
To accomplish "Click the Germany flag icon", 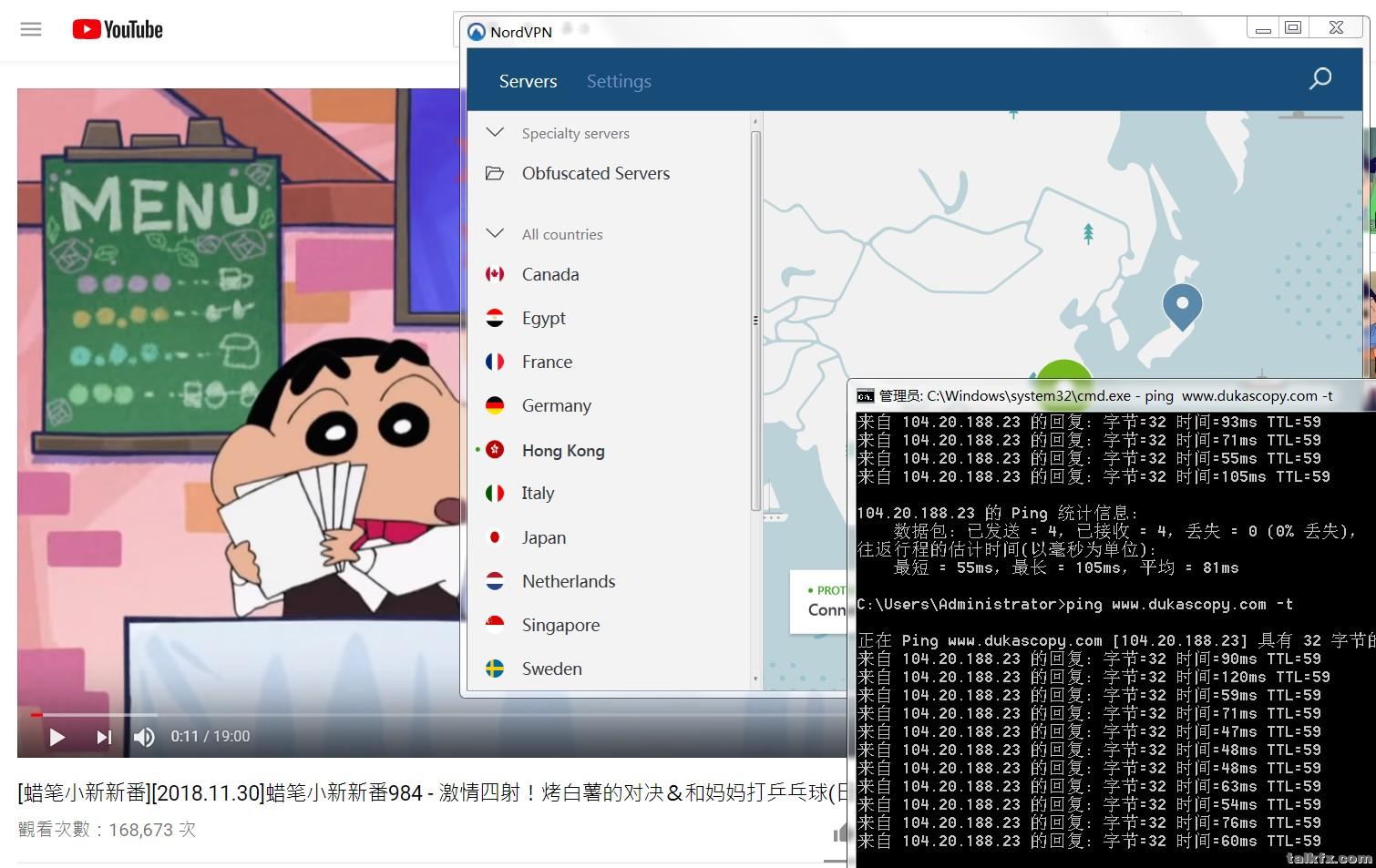I will [x=495, y=405].
